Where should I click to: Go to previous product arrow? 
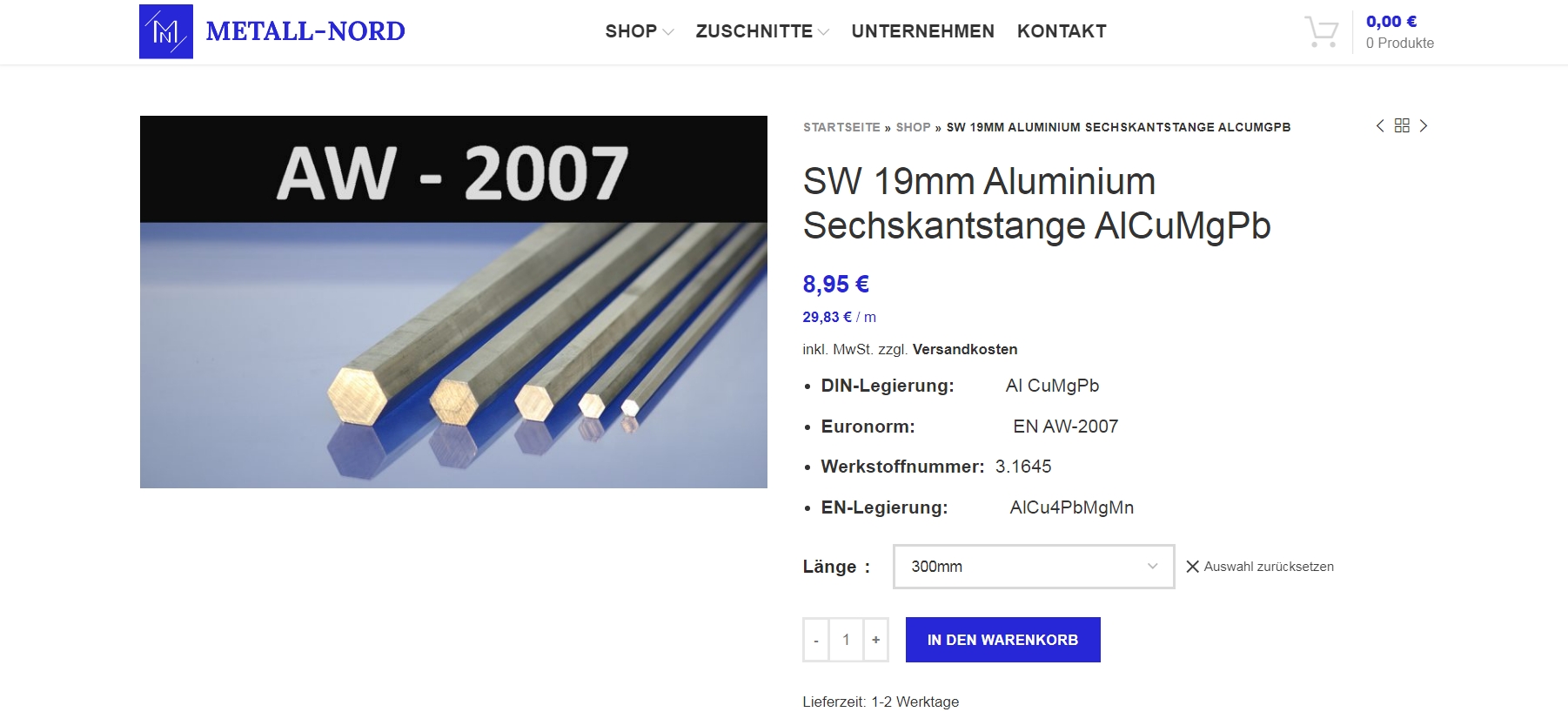(x=1380, y=126)
